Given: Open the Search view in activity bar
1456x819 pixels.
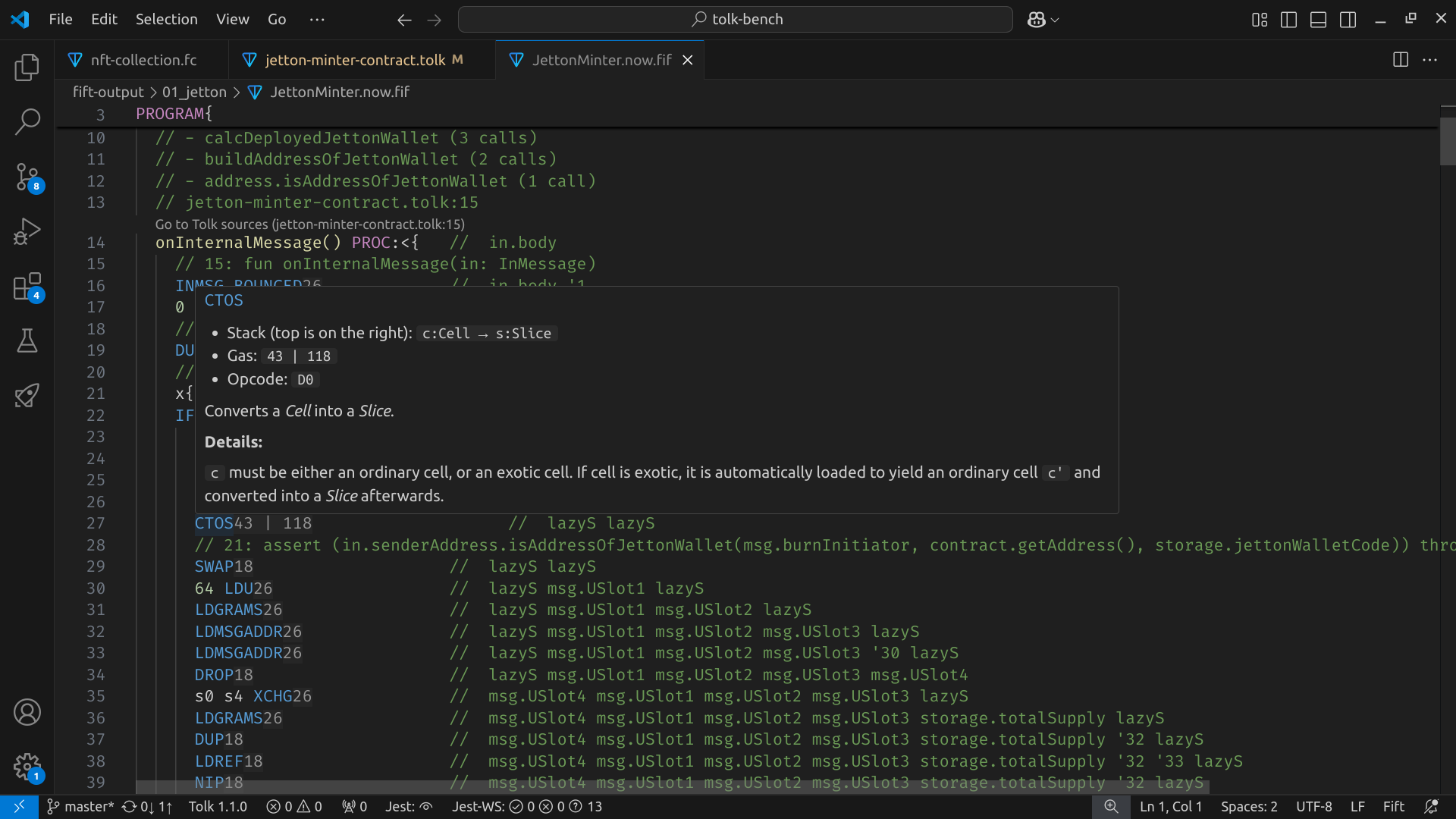Looking at the screenshot, I should tap(27, 121).
